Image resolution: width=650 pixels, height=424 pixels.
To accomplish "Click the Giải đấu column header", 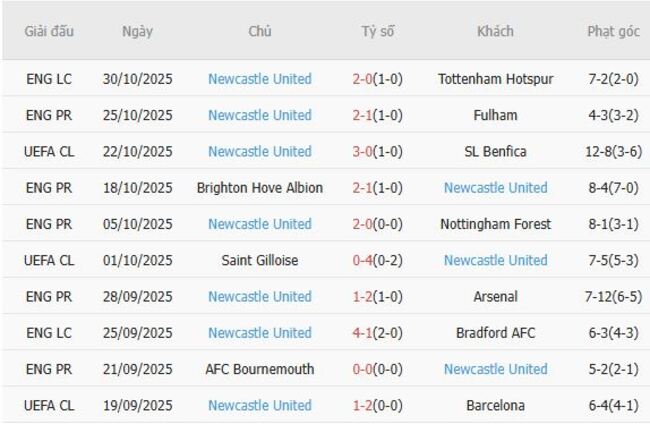I will [50, 31].
